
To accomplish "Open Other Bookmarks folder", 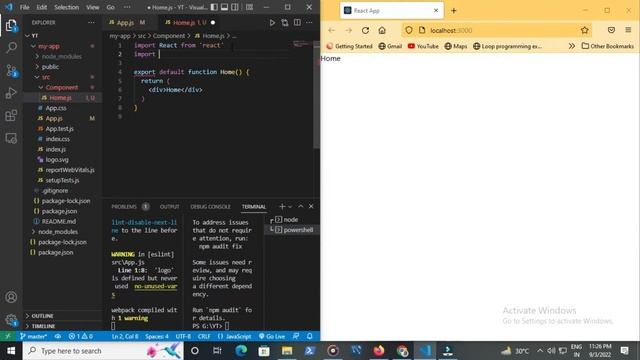I will 607,46.
